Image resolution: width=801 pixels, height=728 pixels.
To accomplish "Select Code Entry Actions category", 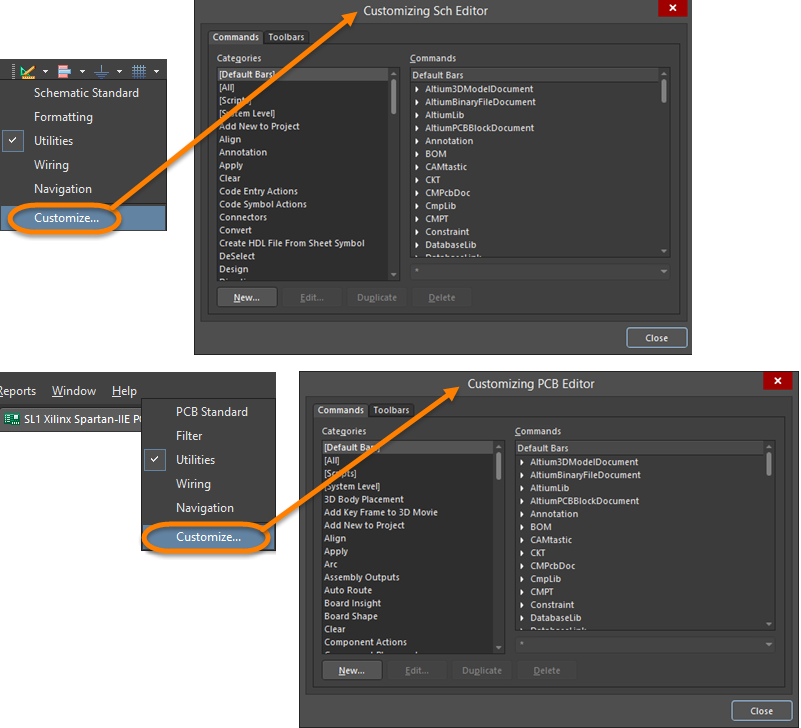I will [258, 191].
